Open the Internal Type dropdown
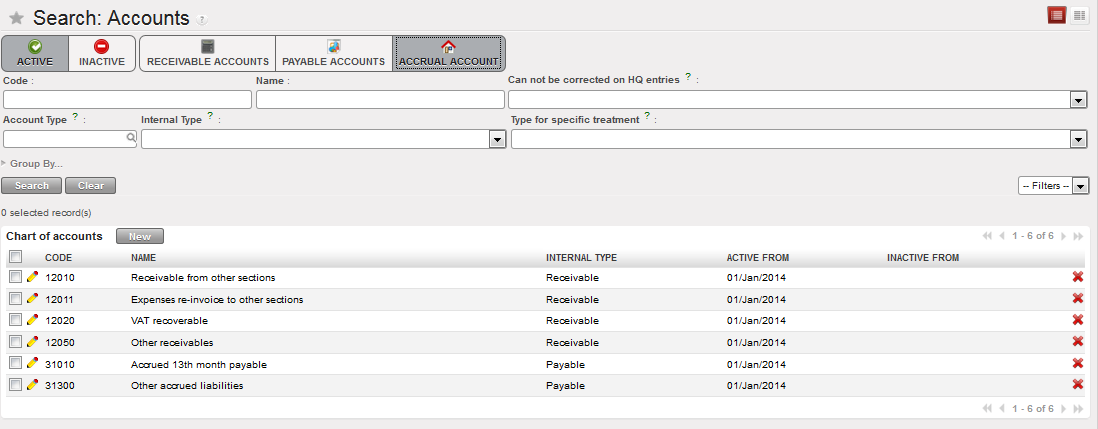 pyautogui.click(x=497, y=140)
